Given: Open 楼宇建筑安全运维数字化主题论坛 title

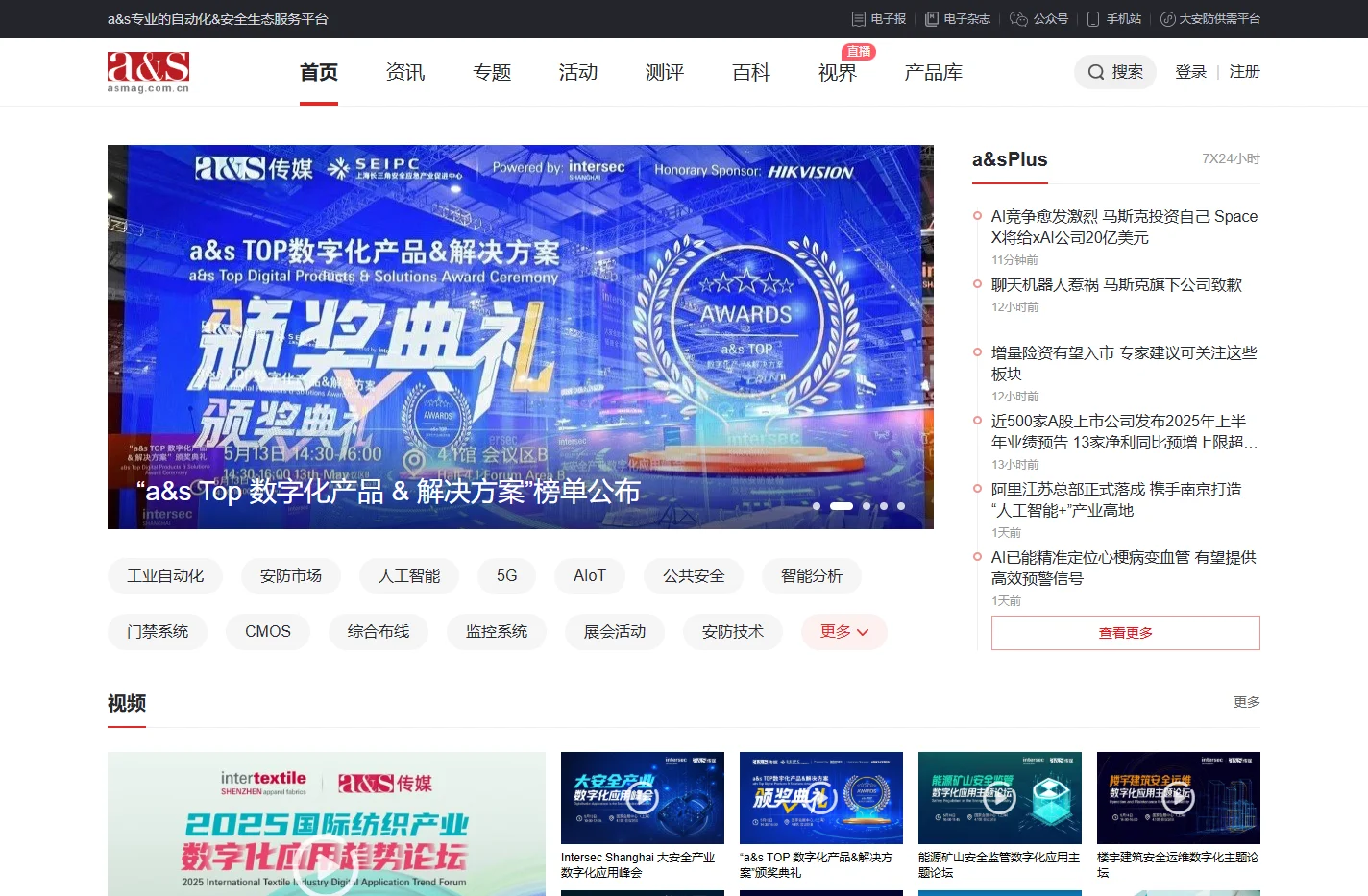Looking at the screenshot, I should pyautogui.click(x=1178, y=865).
